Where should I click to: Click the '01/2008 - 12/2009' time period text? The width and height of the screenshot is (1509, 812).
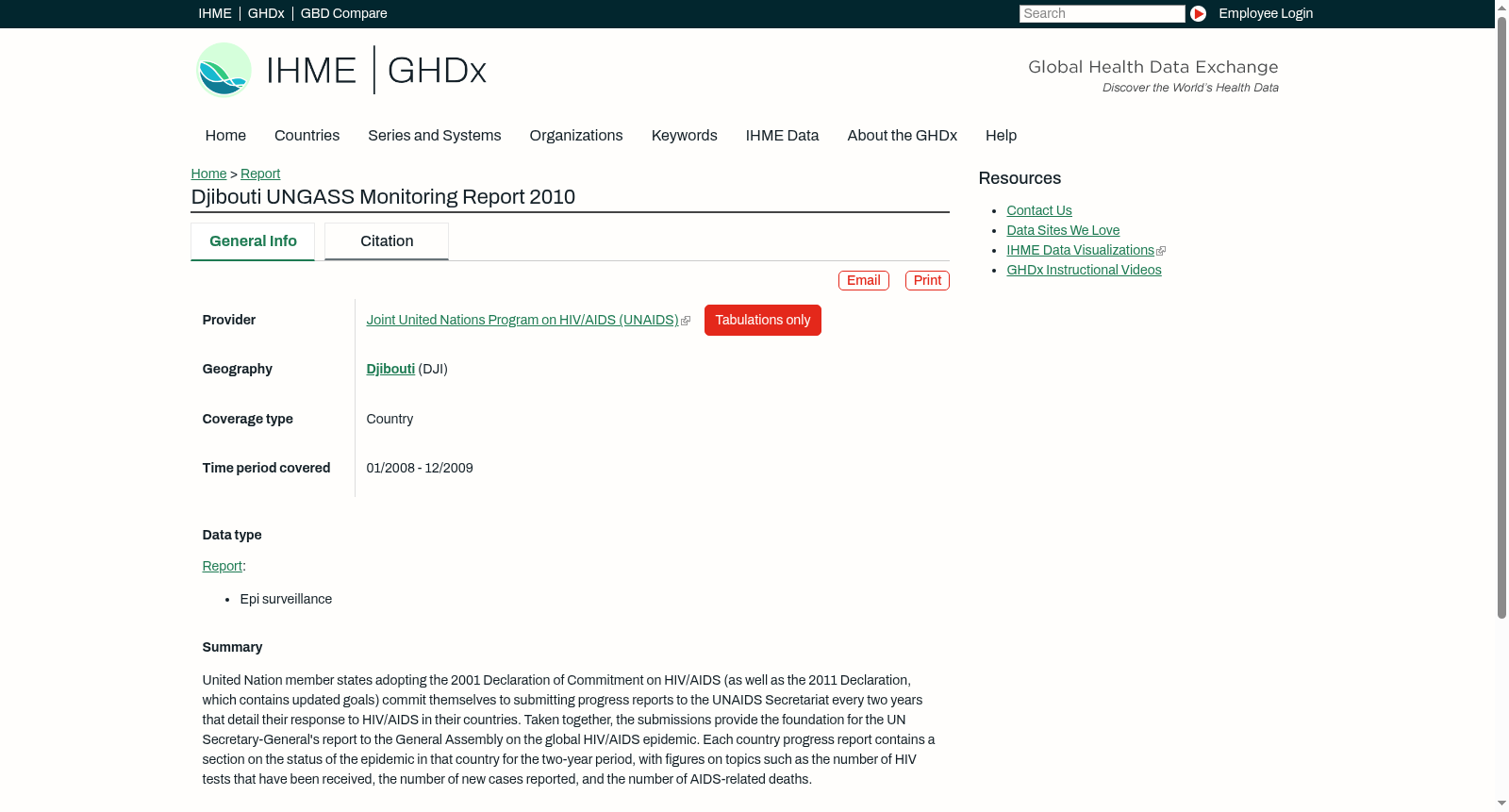(420, 468)
